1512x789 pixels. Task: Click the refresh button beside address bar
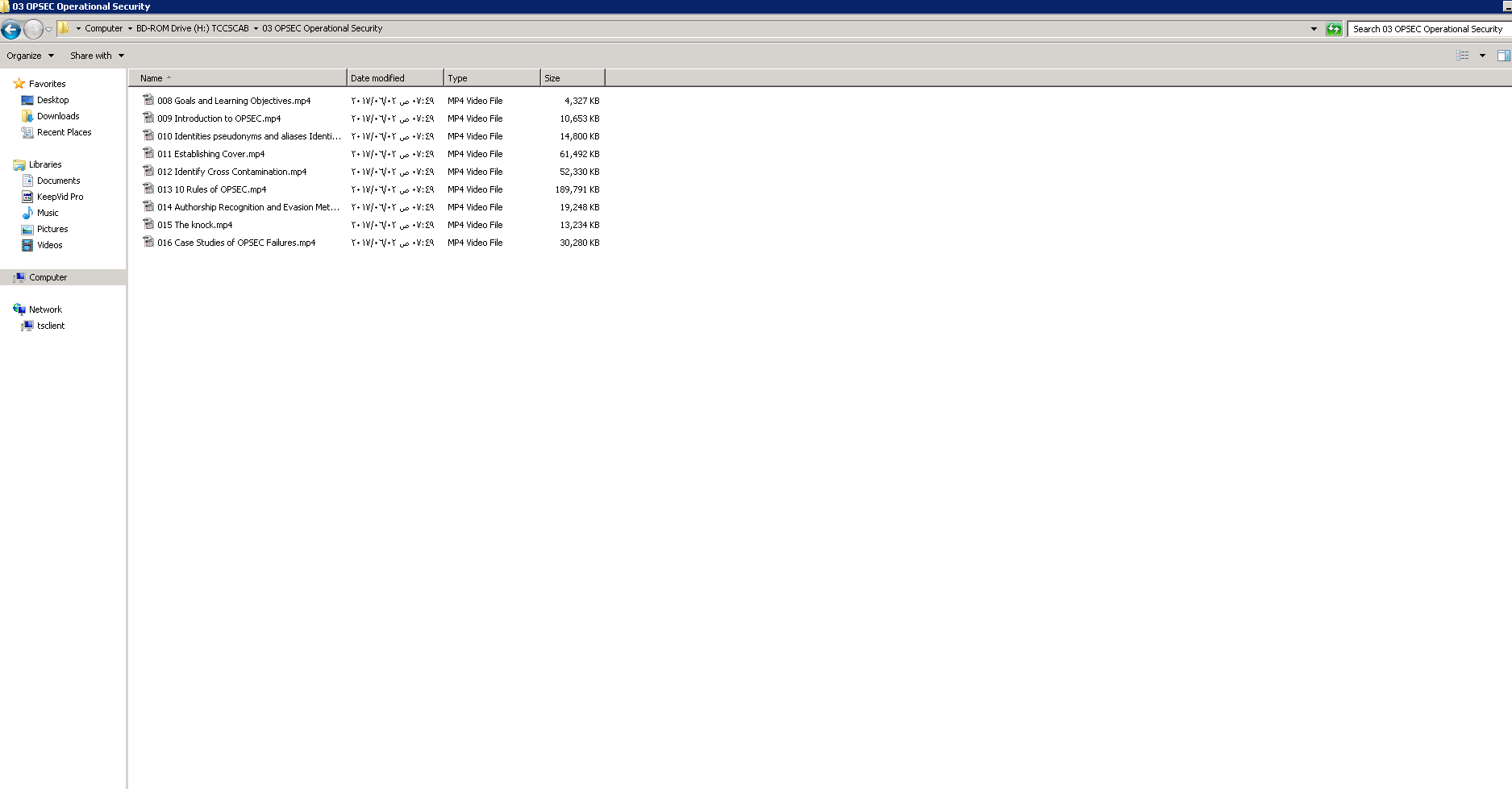click(1334, 29)
